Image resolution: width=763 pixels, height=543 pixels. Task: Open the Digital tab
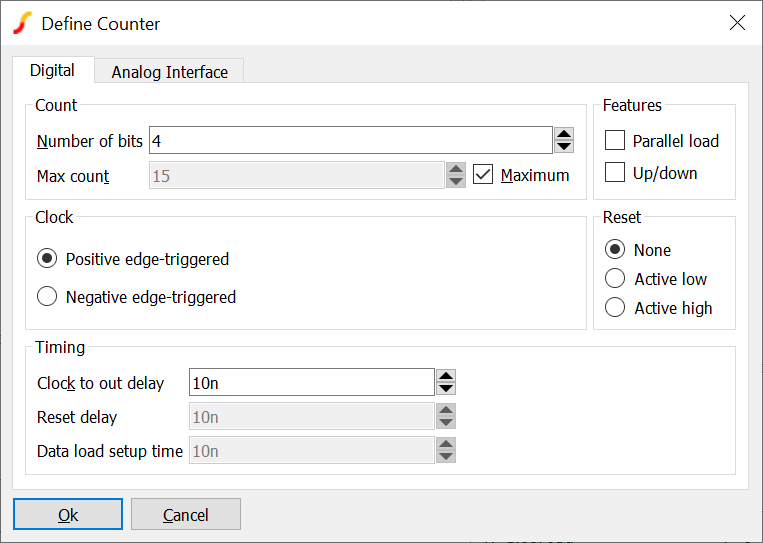point(52,71)
